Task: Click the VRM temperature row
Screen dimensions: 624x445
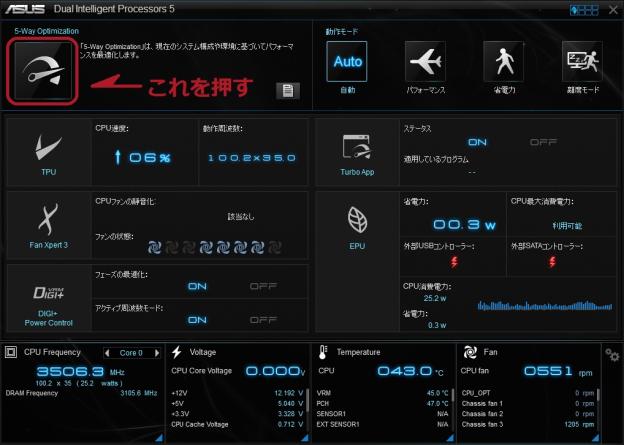Action: coord(382,393)
